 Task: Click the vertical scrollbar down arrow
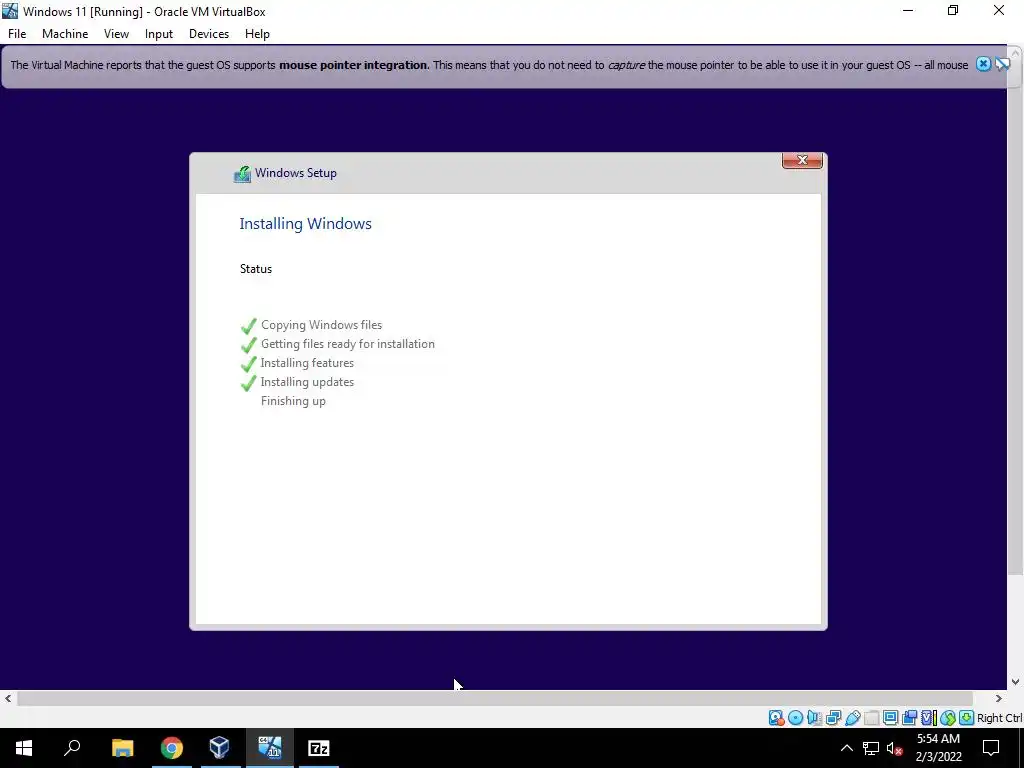[1016, 682]
